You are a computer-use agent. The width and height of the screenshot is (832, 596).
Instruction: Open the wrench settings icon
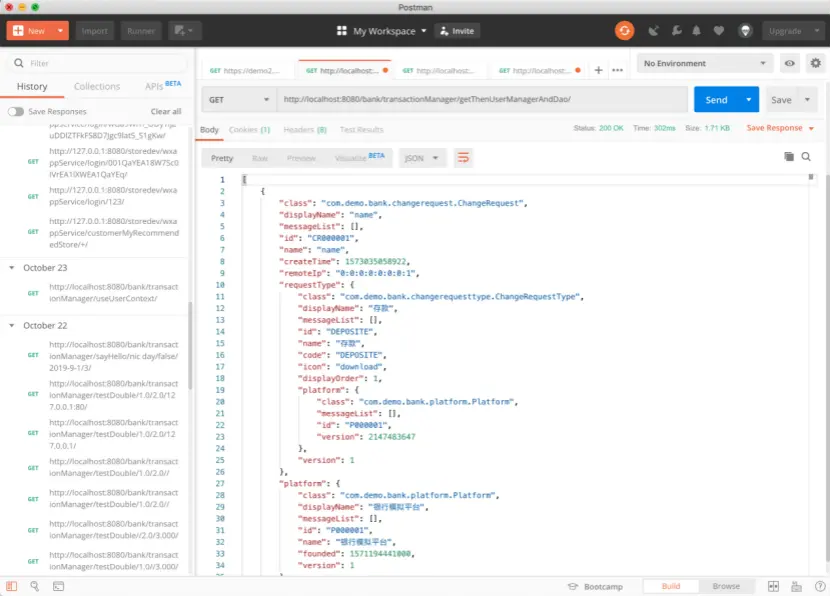click(676, 31)
